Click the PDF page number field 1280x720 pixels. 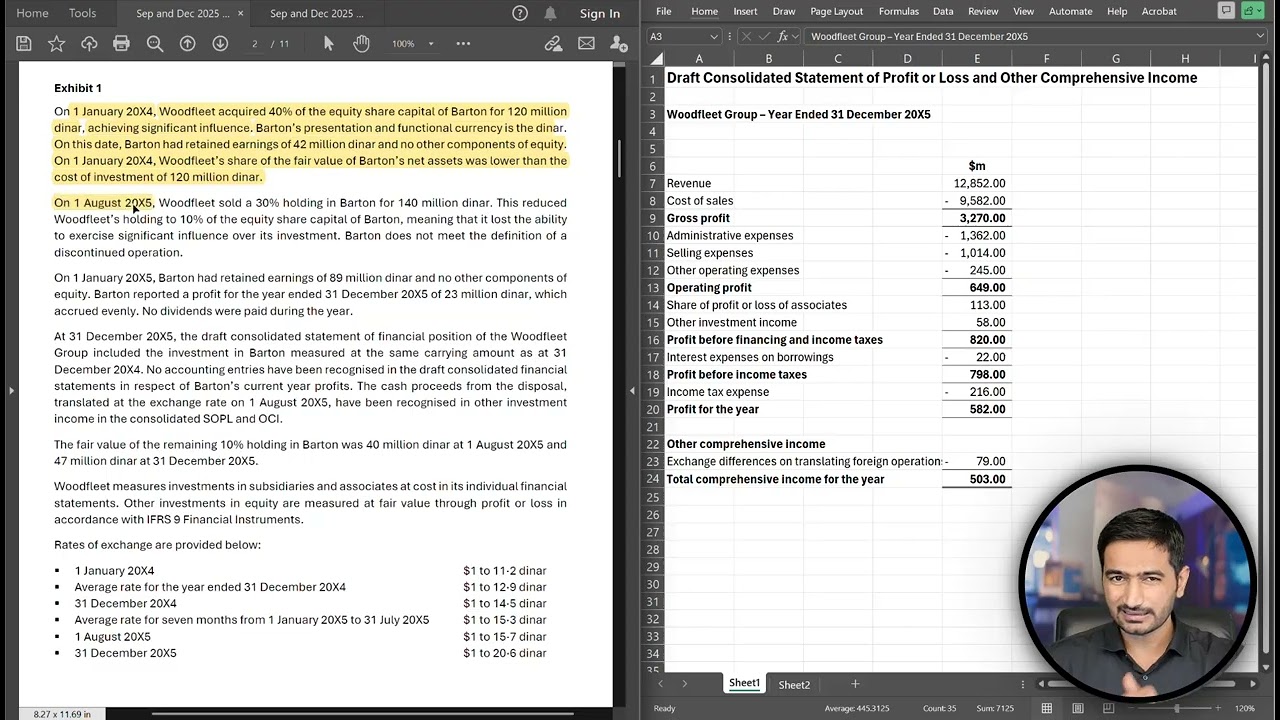coord(255,44)
